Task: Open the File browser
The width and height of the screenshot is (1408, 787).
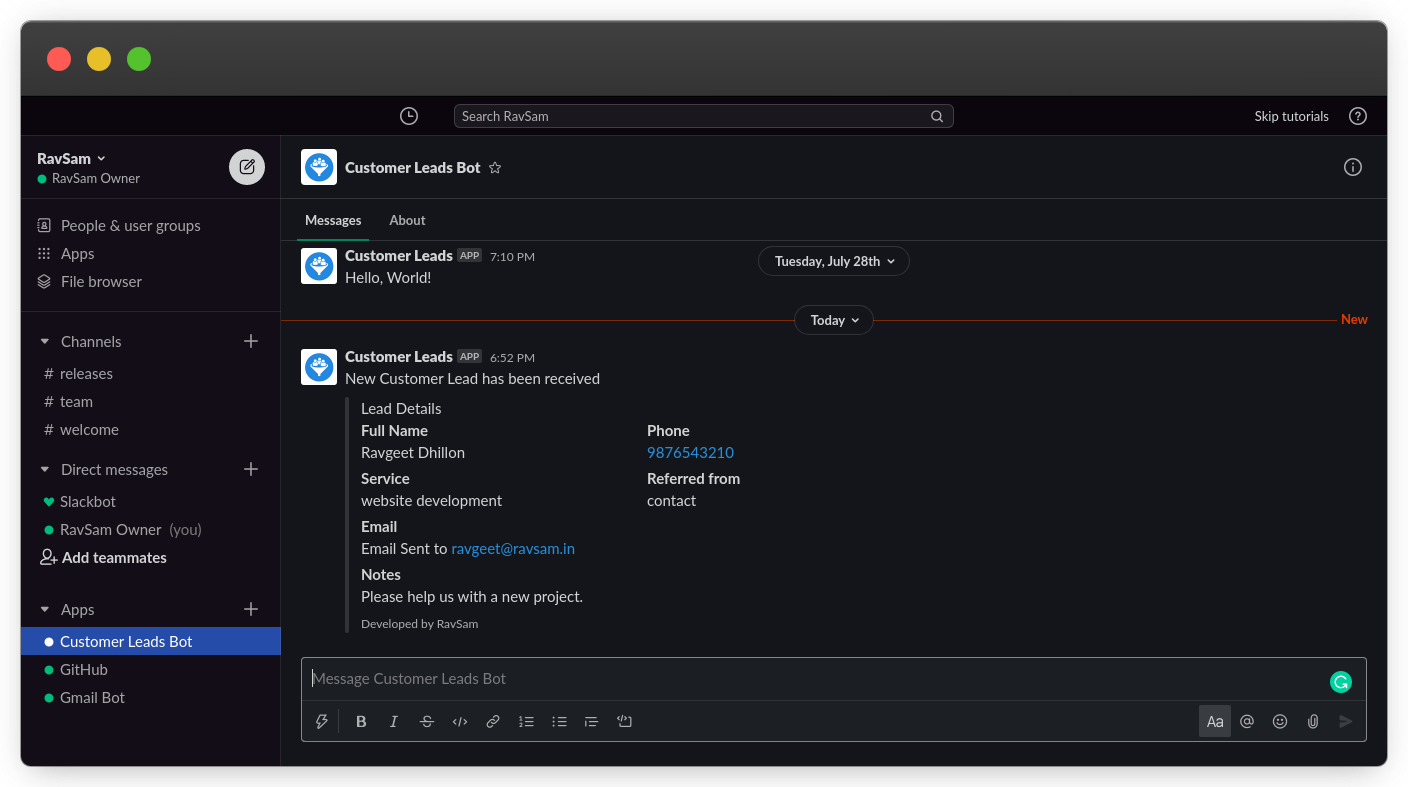Action: tap(100, 281)
